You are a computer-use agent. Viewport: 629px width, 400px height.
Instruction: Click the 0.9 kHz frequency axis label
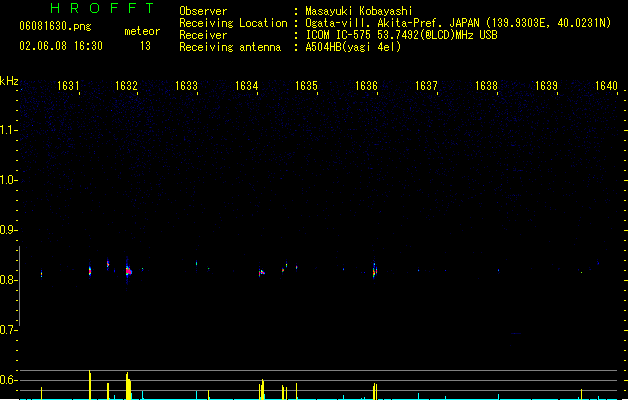point(8,230)
